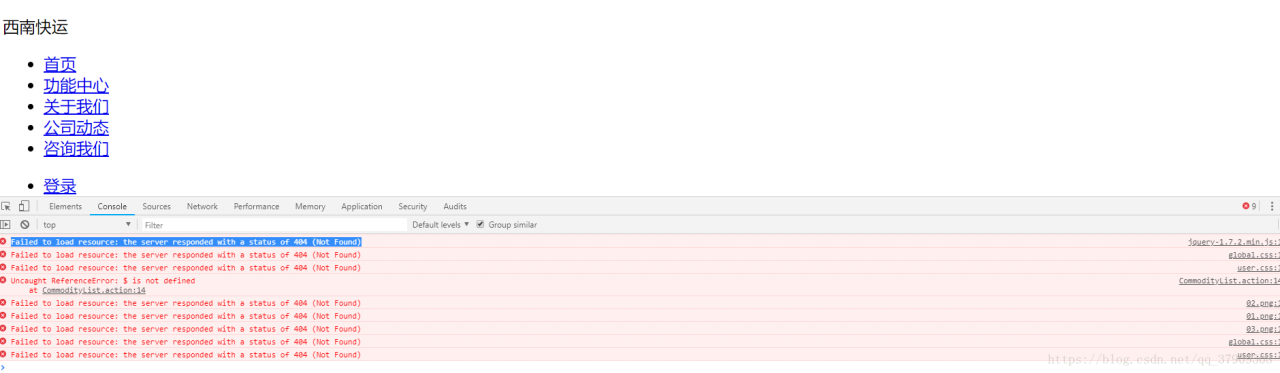Image resolution: width=1280 pixels, height=373 pixels.
Task: Select the Console tab
Action: pos(112,206)
